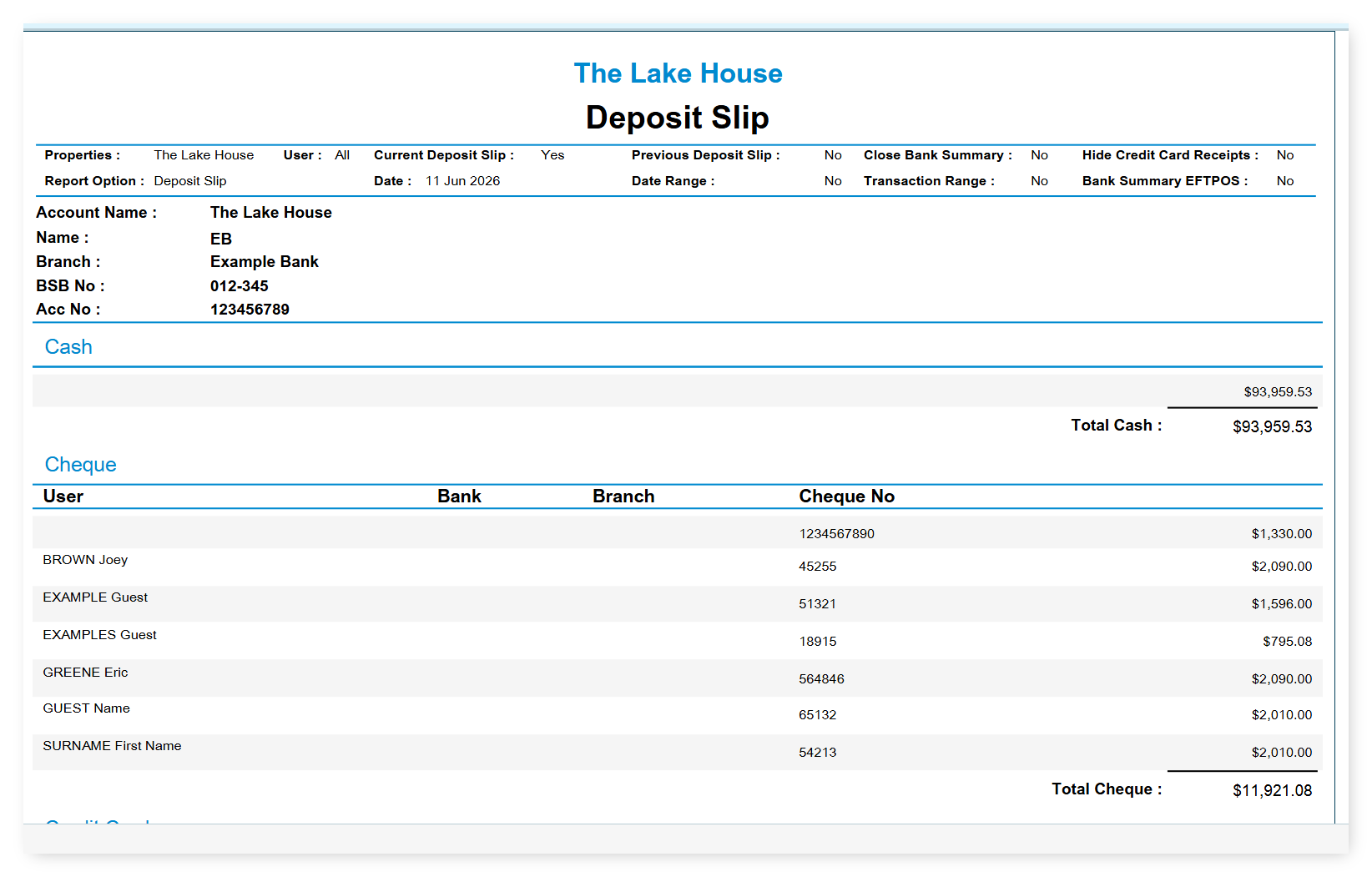The width and height of the screenshot is (1372, 877).
Task: Click cheque number 1234567890
Action: pos(836,534)
